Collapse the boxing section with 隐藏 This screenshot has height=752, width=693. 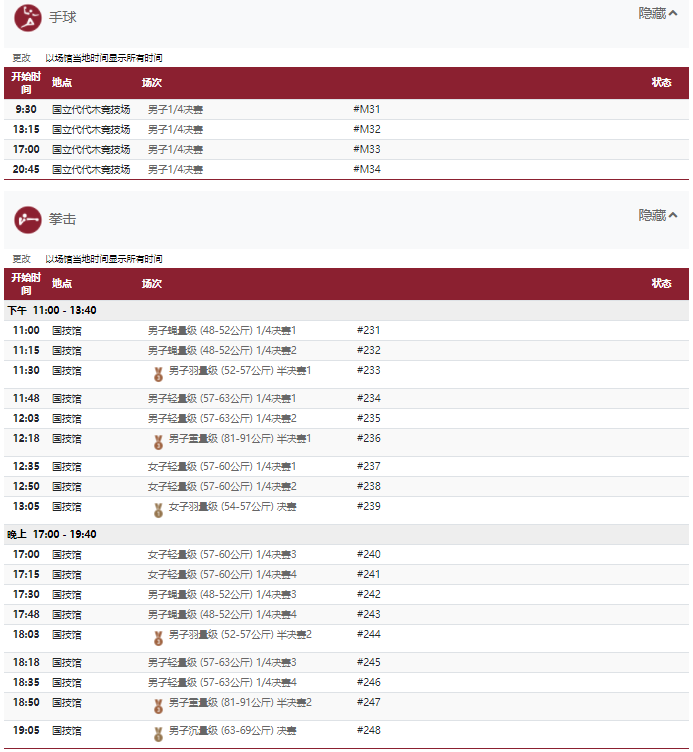coord(658,215)
